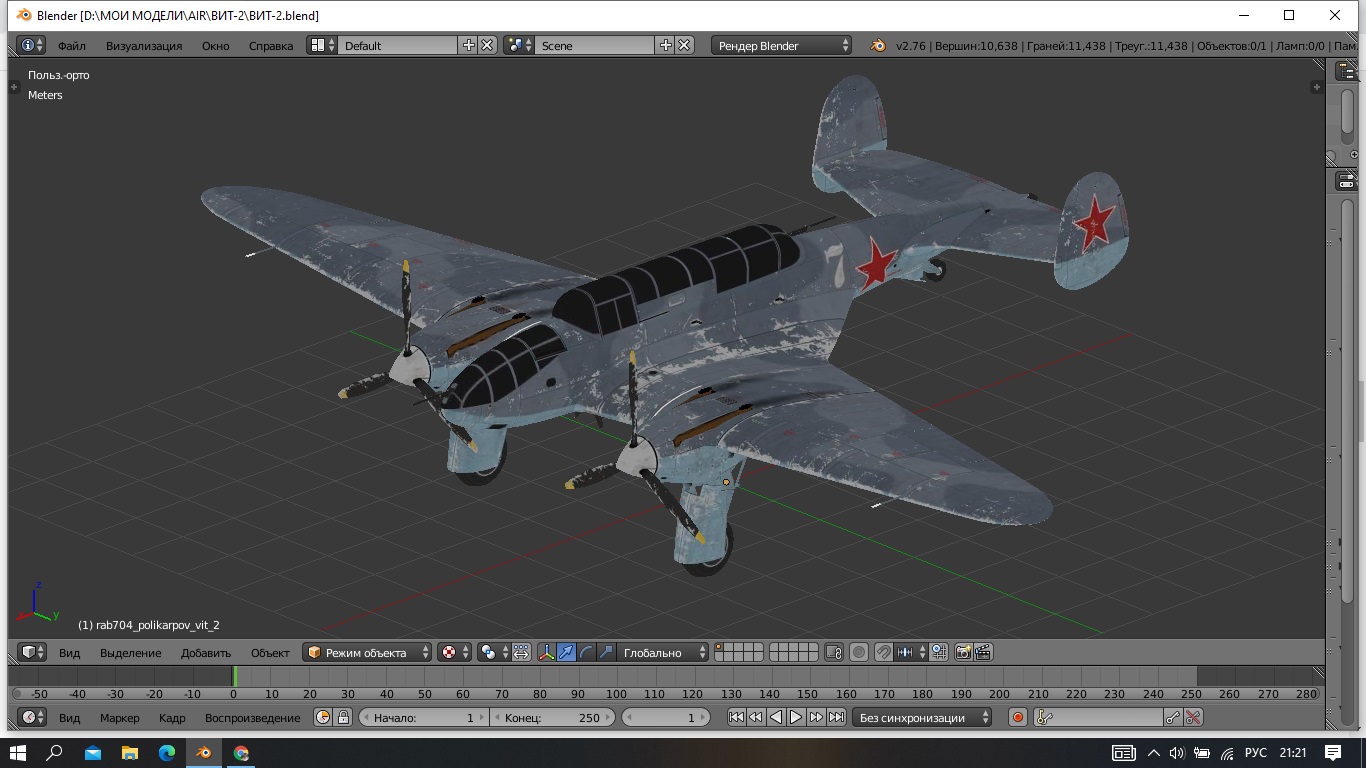Click the record auto-keyframe button
This screenshot has height=768, width=1366.
1018,717
